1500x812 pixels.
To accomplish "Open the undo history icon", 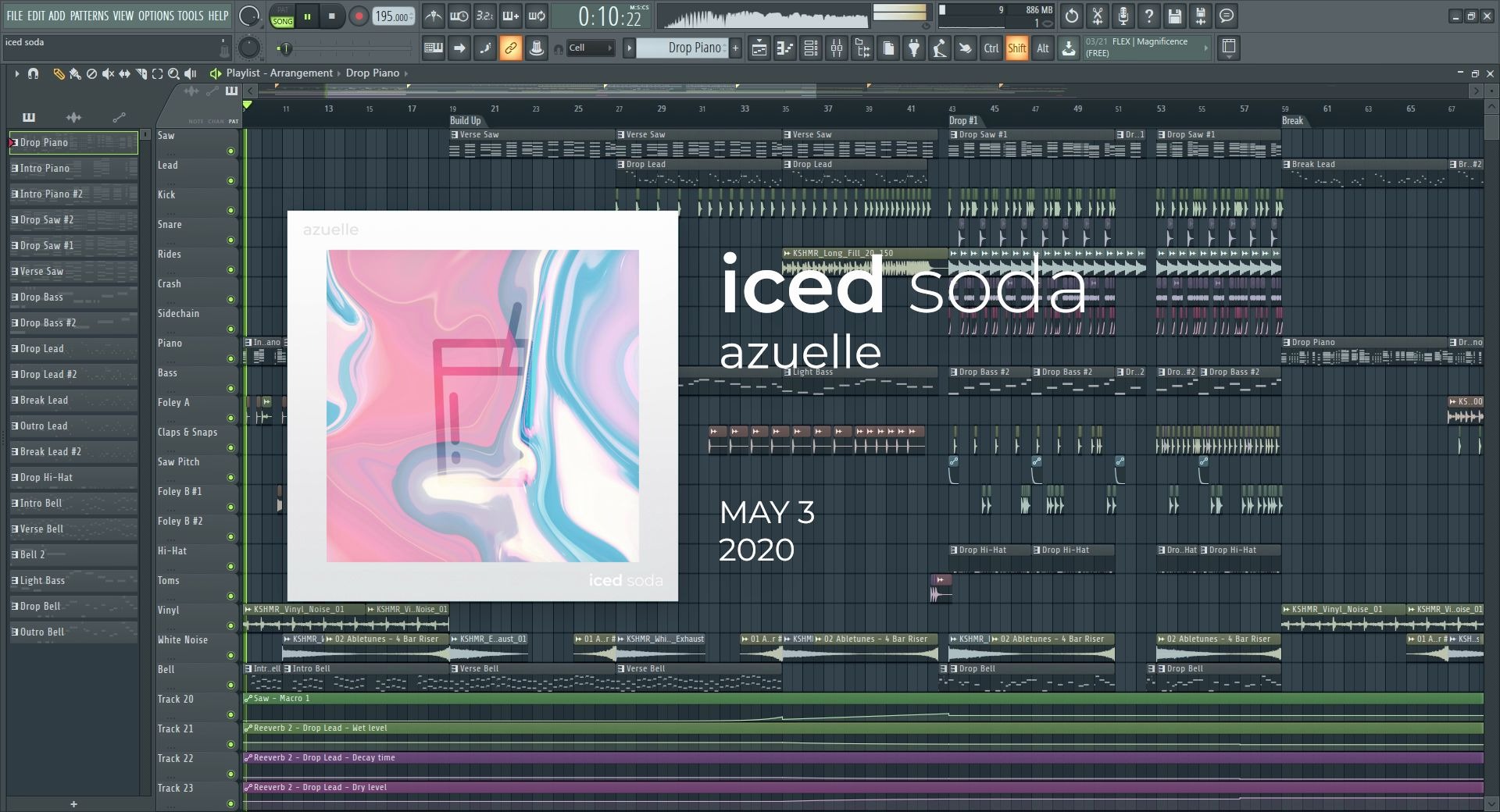I will [1072, 16].
